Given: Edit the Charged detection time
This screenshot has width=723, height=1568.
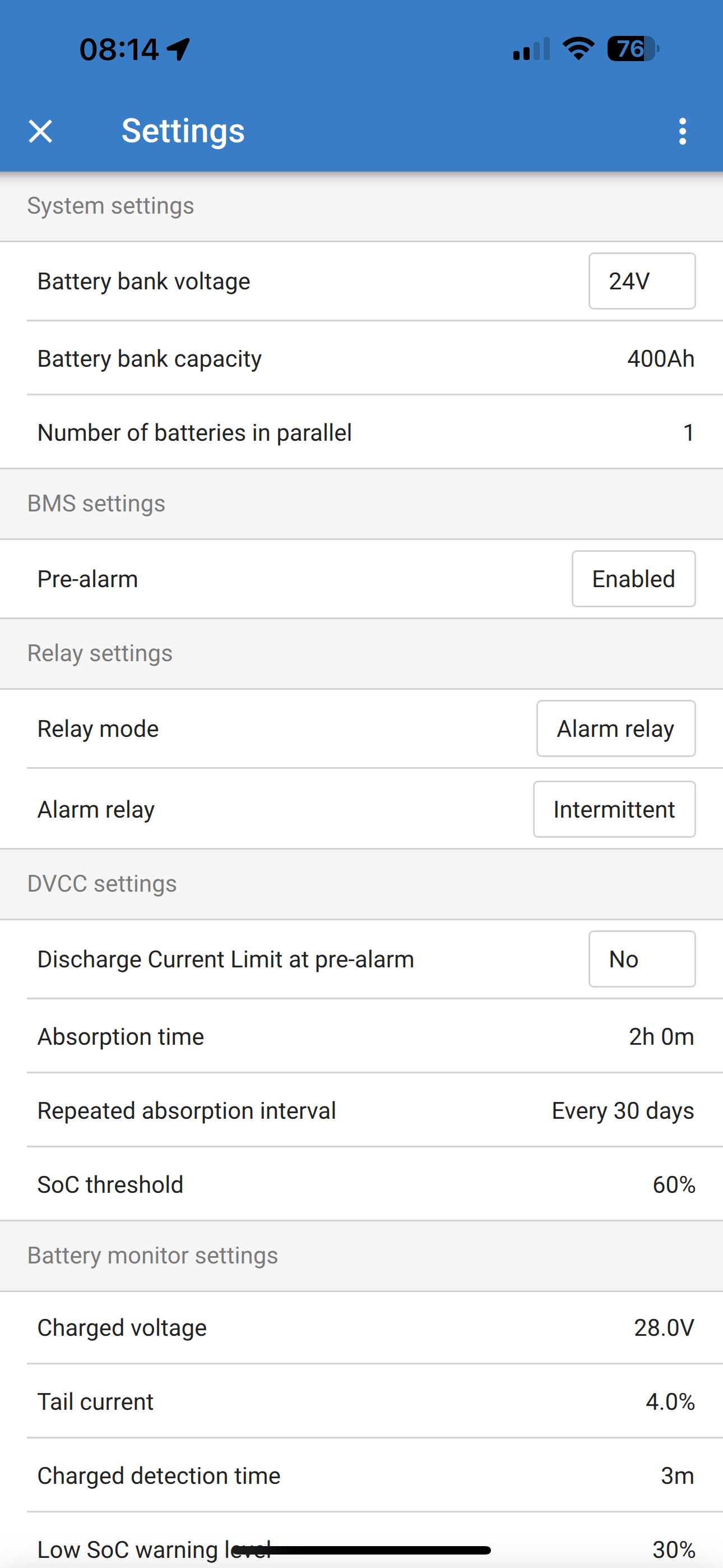Looking at the screenshot, I should [x=676, y=1476].
